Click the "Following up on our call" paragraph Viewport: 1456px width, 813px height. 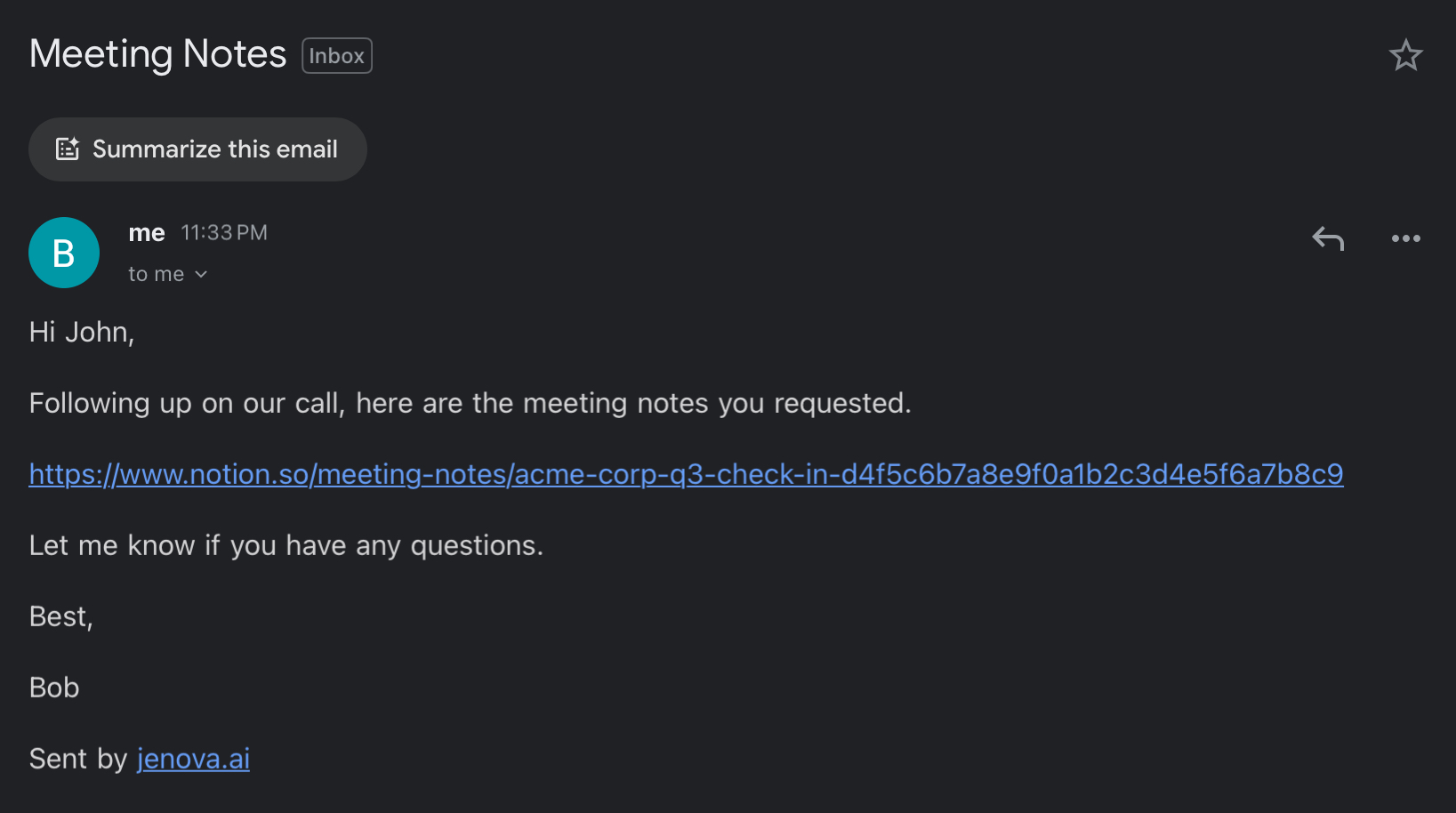click(470, 403)
